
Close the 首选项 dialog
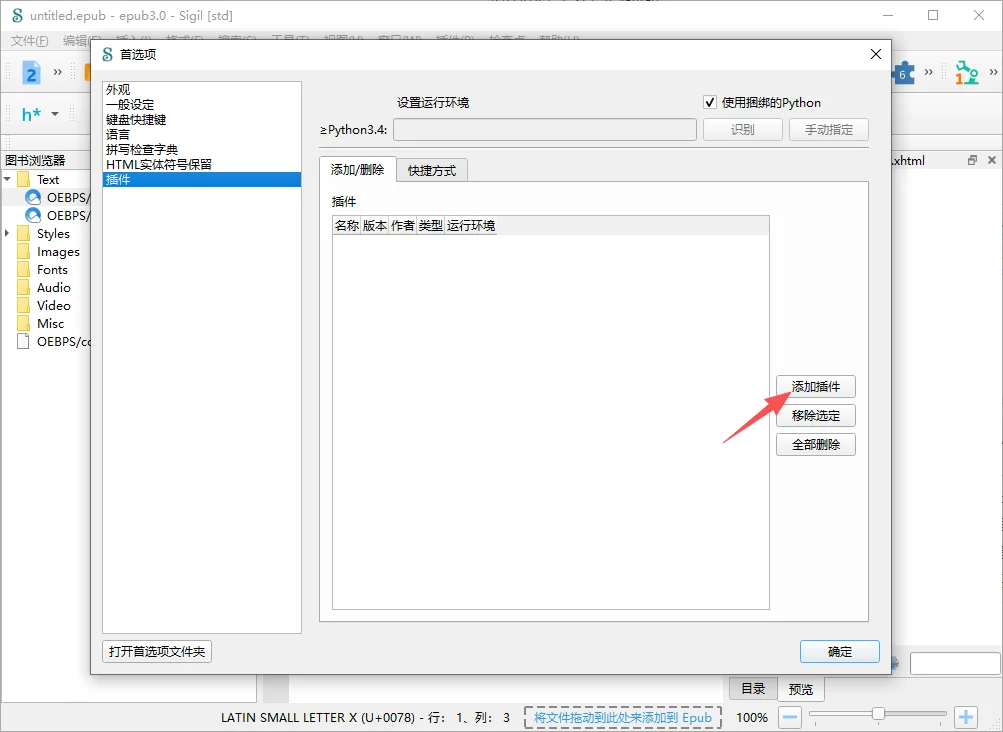tap(876, 54)
